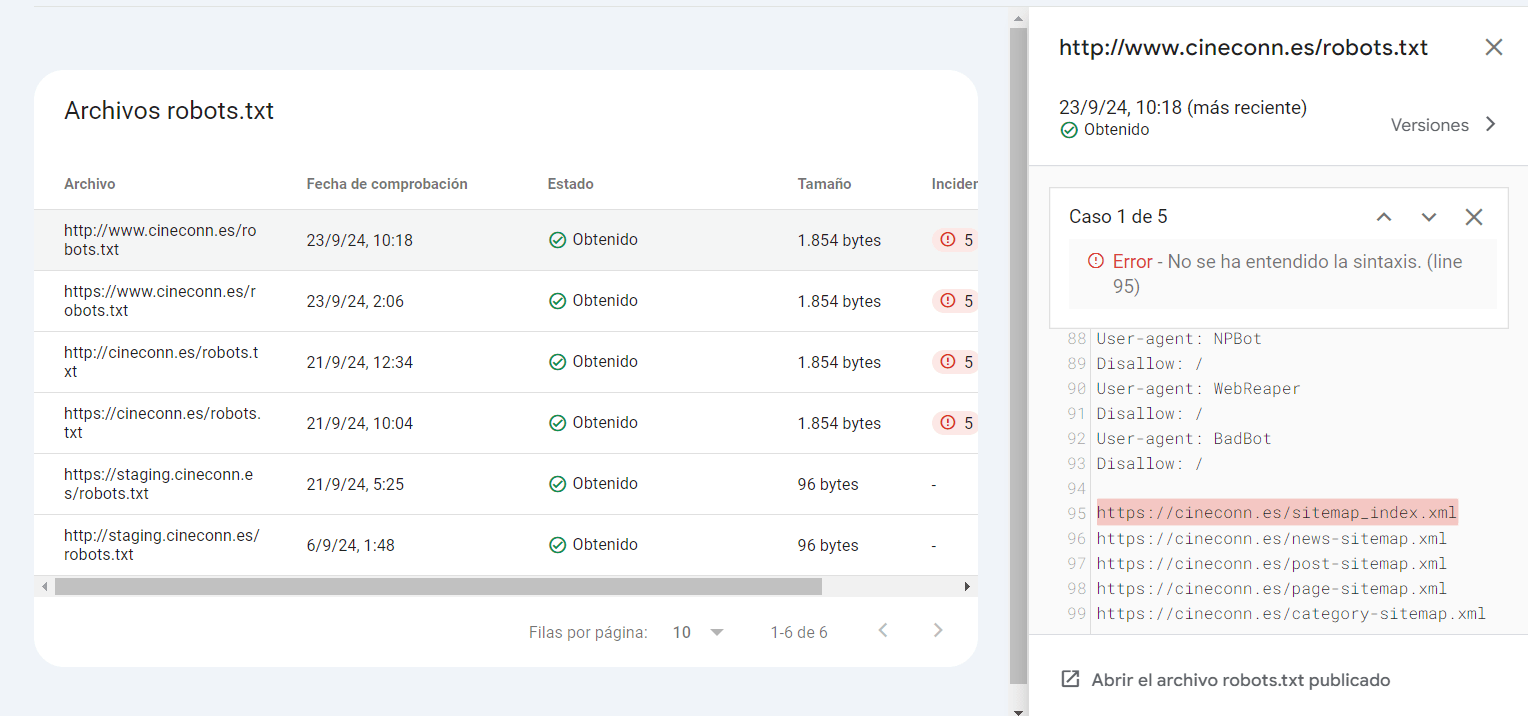The image size is (1528, 716).
Task: Select http://www.cineconn.es/robots.txt file row
Action: 506,240
